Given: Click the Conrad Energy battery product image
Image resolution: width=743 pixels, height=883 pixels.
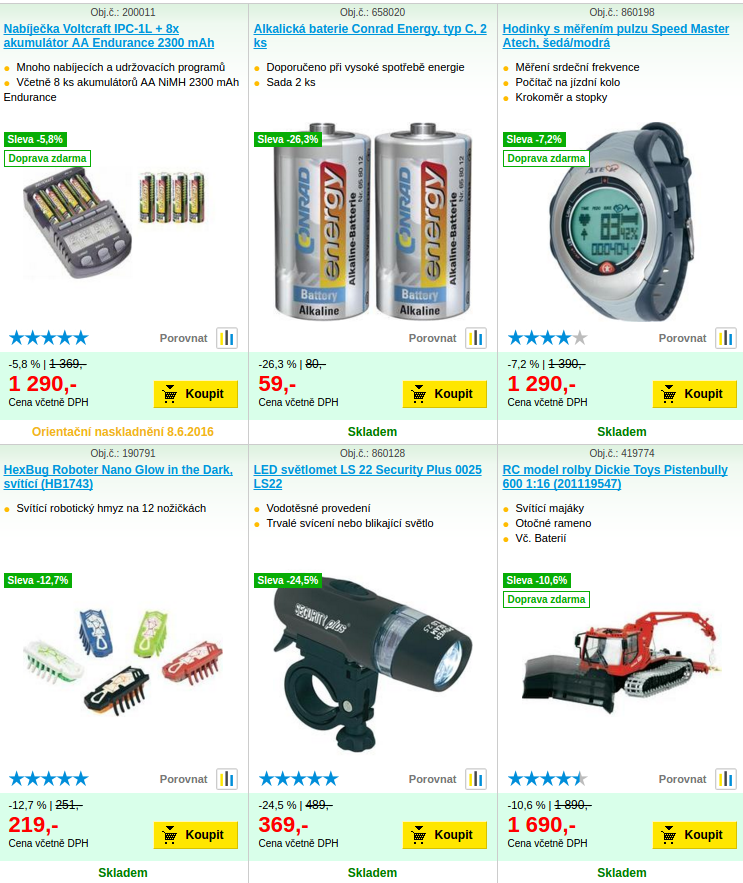Looking at the screenshot, I should pos(372,221).
